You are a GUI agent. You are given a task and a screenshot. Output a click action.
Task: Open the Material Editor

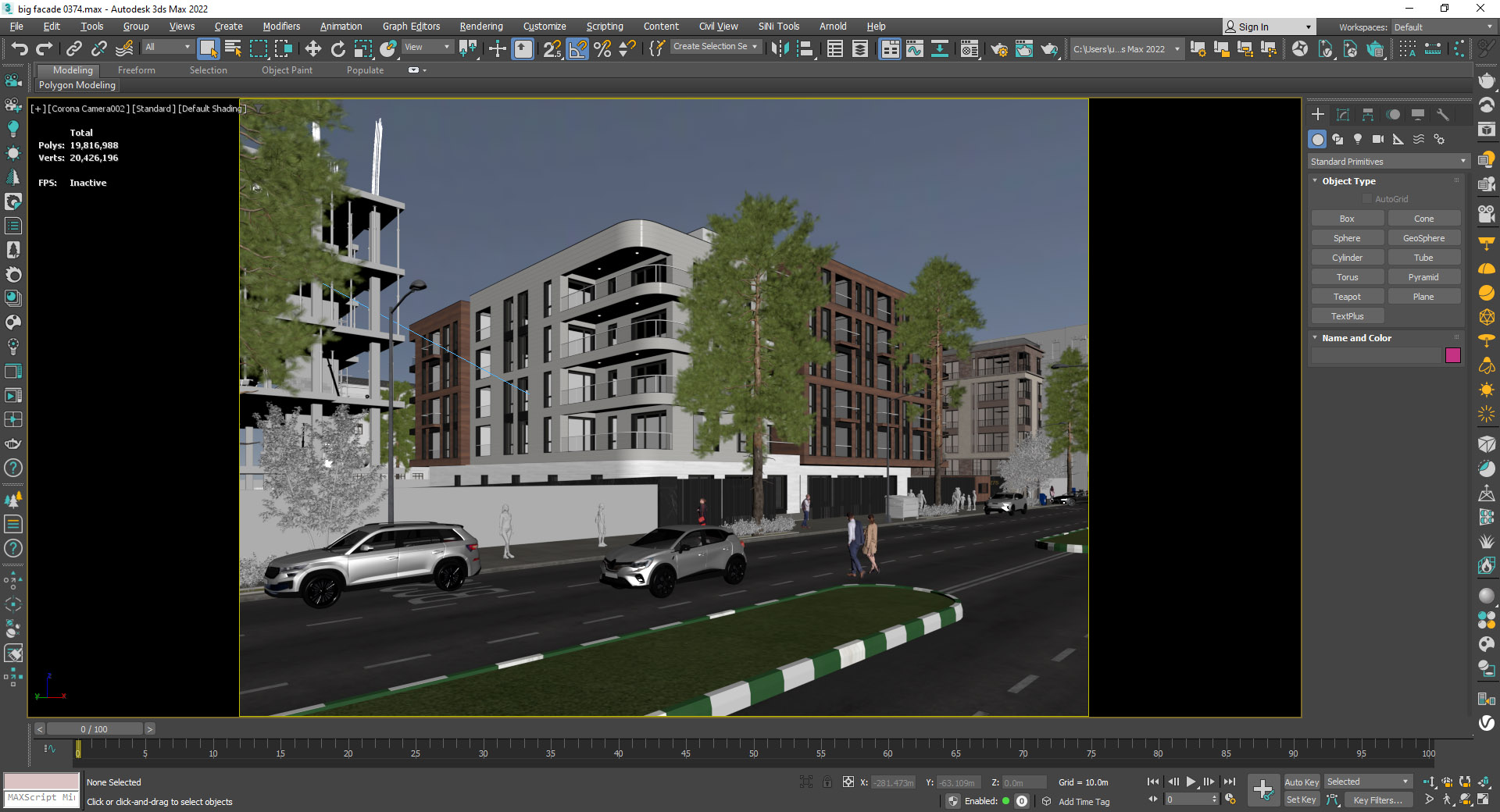(x=970, y=49)
